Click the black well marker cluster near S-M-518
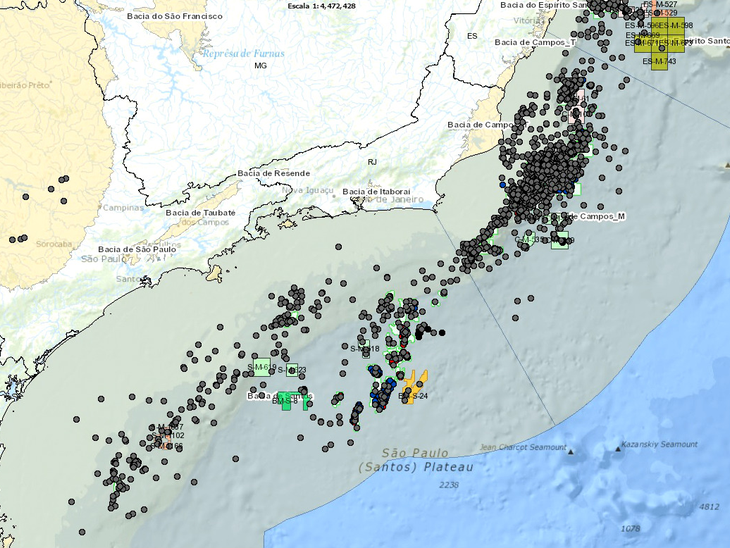 pyautogui.click(x=430, y=330)
